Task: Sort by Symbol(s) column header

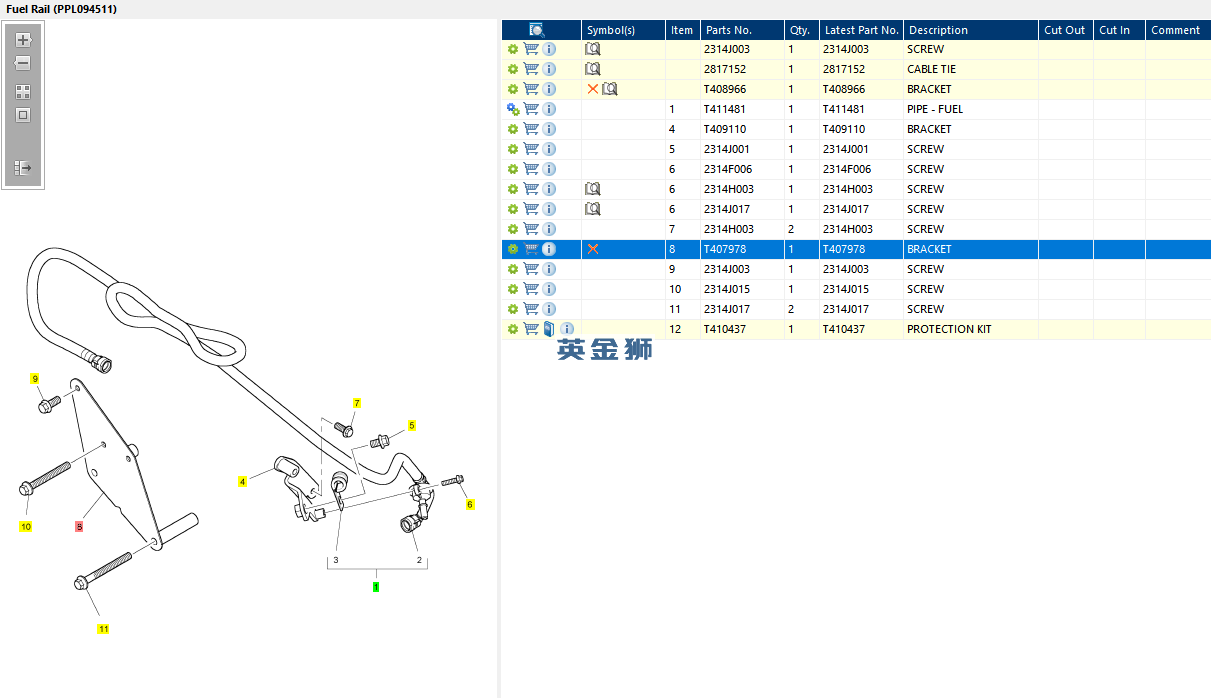Action: coord(623,30)
